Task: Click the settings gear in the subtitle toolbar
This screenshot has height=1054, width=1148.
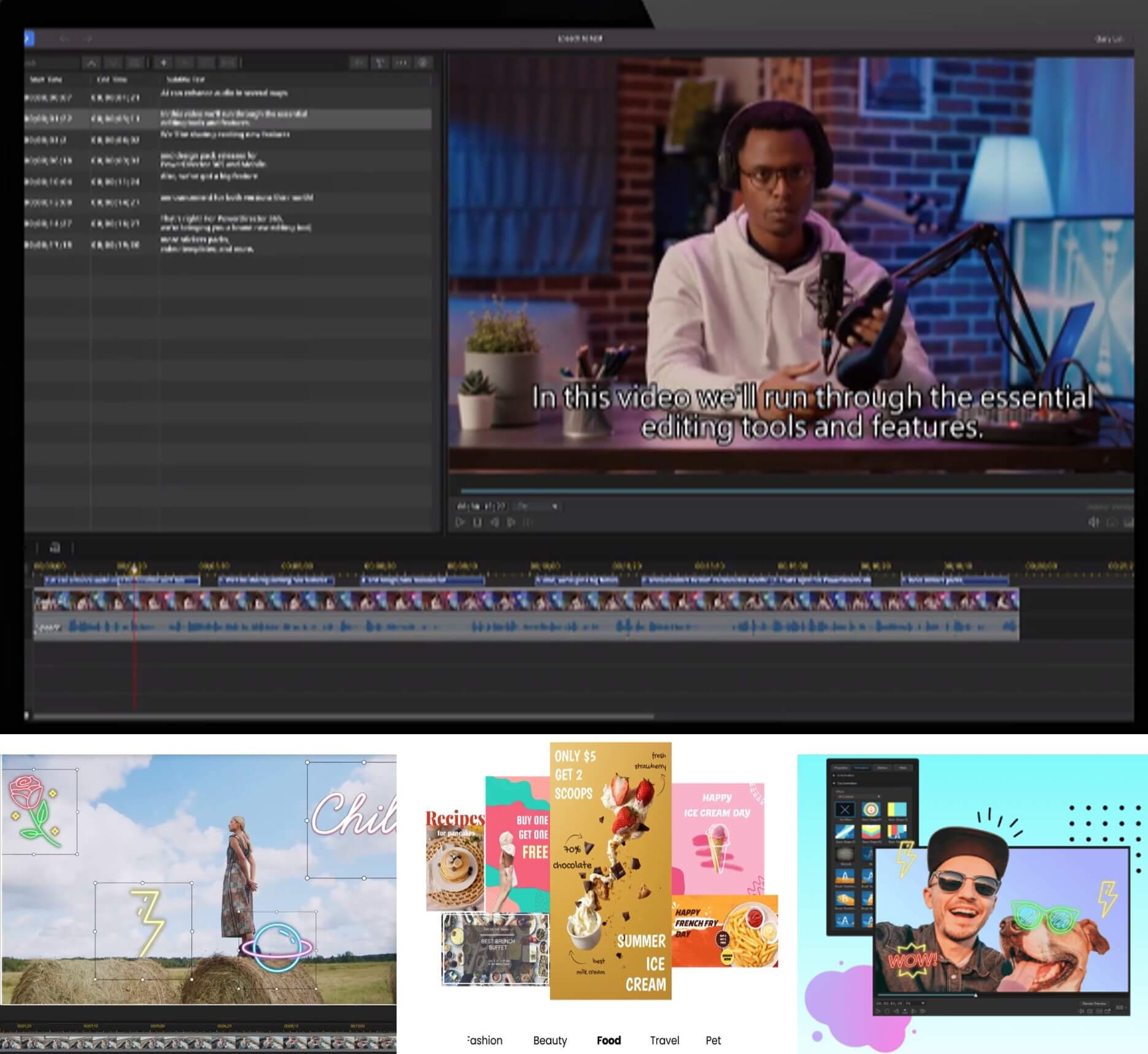Action: click(422, 62)
